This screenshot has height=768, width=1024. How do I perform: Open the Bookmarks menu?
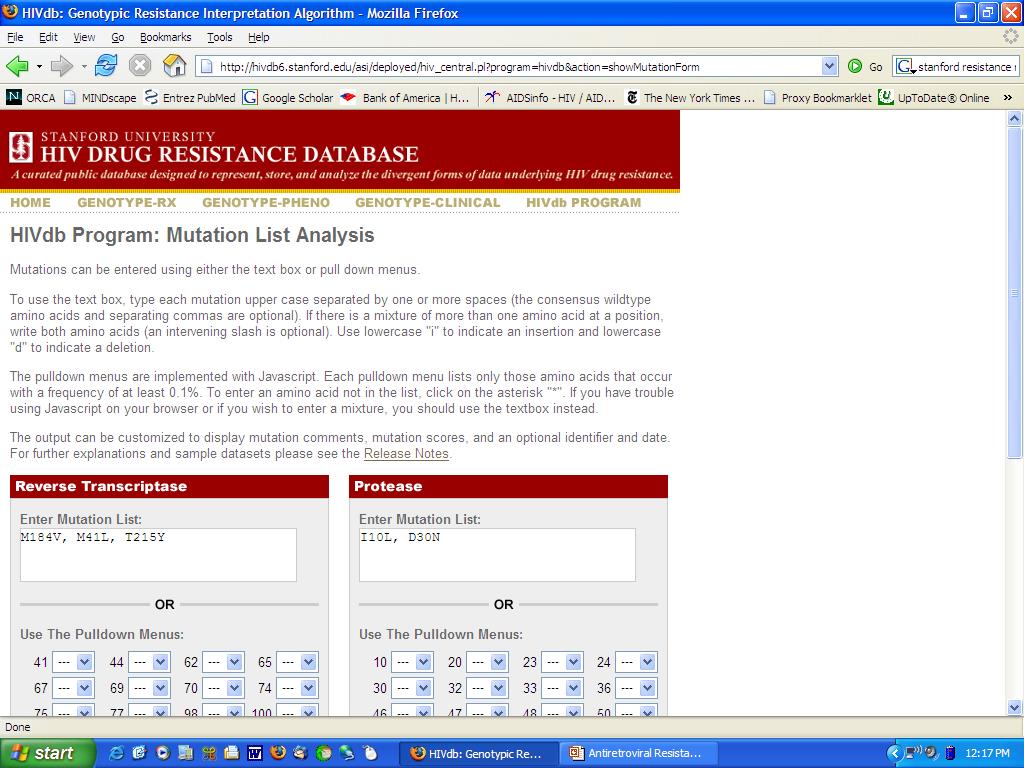[166, 37]
